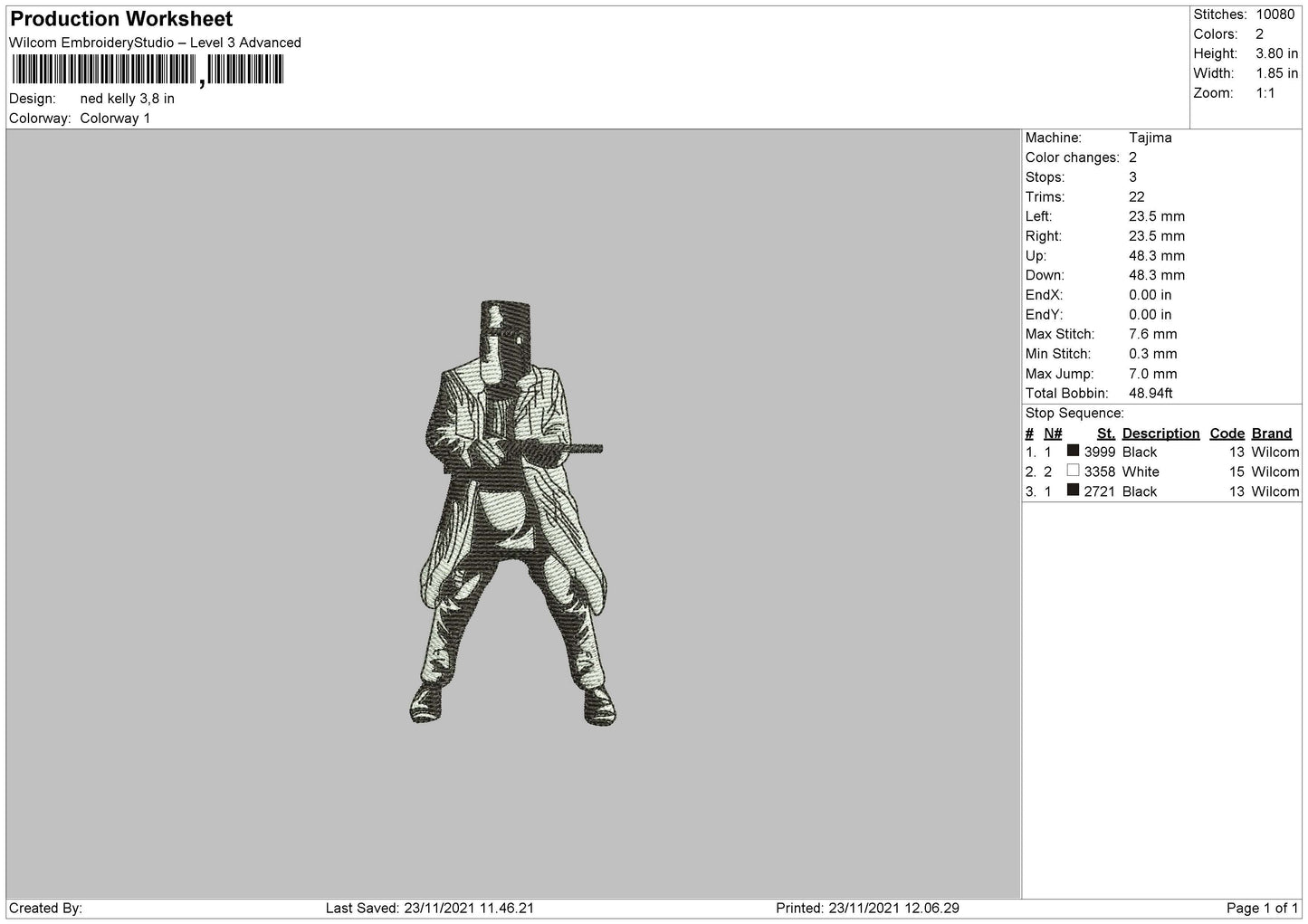Click the Production Worksheet title
This screenshot has height=924, width=1308.
121,19
